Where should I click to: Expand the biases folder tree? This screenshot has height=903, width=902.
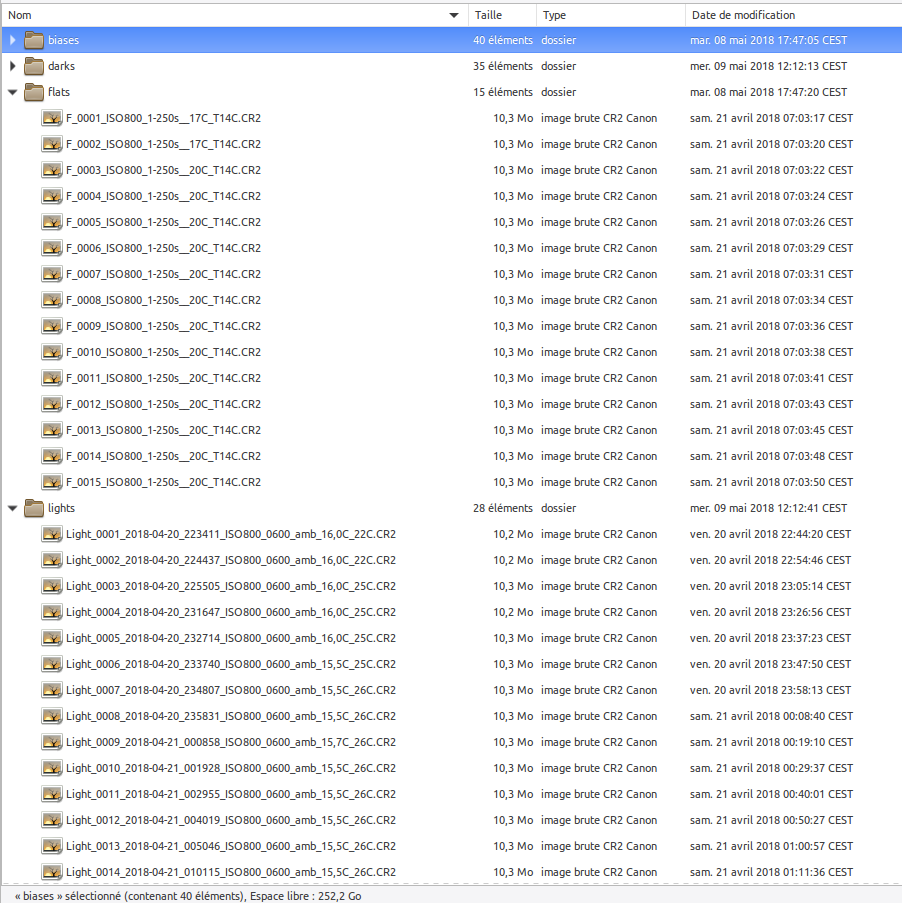click(12, 41)
